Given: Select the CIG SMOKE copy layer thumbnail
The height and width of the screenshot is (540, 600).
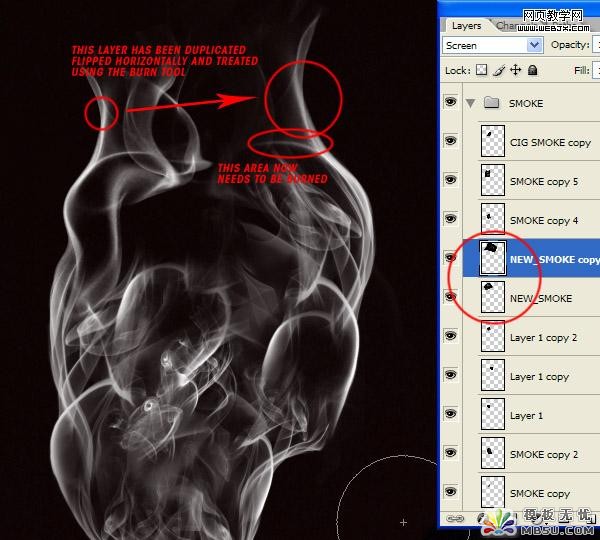Looking at the screenshot, I should [492, 141].
